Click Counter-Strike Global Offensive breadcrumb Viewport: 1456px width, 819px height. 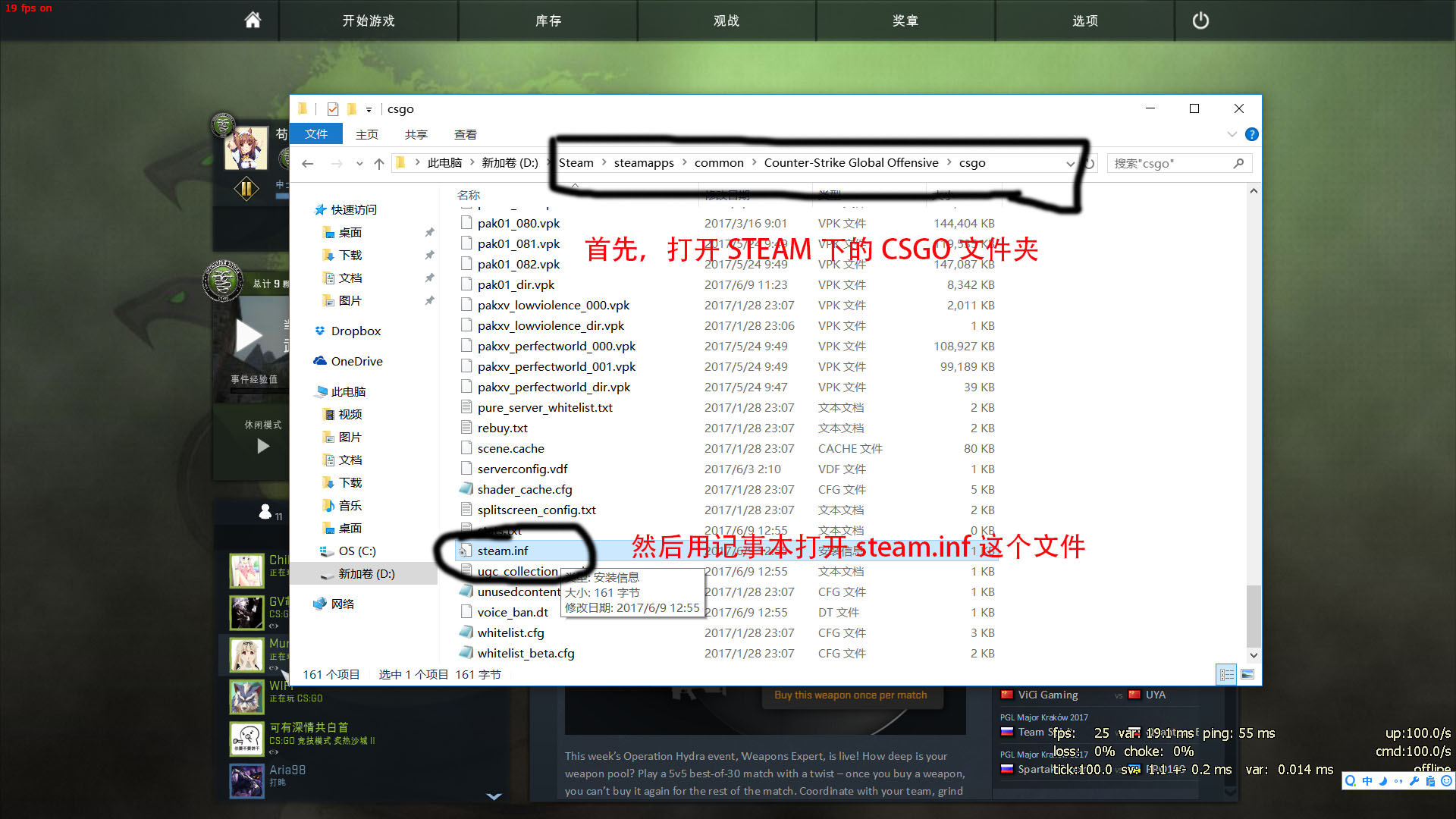tap(851, 163)
